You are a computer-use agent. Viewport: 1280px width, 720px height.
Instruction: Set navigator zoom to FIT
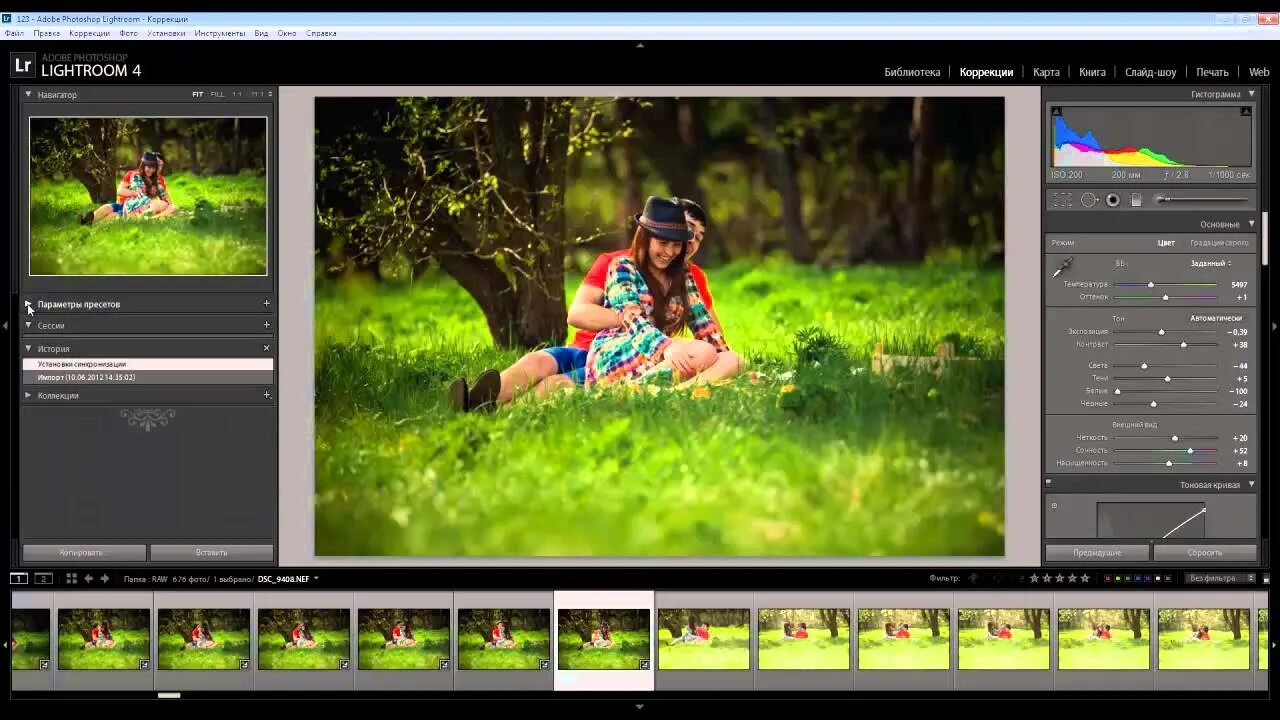coord(198,94)
